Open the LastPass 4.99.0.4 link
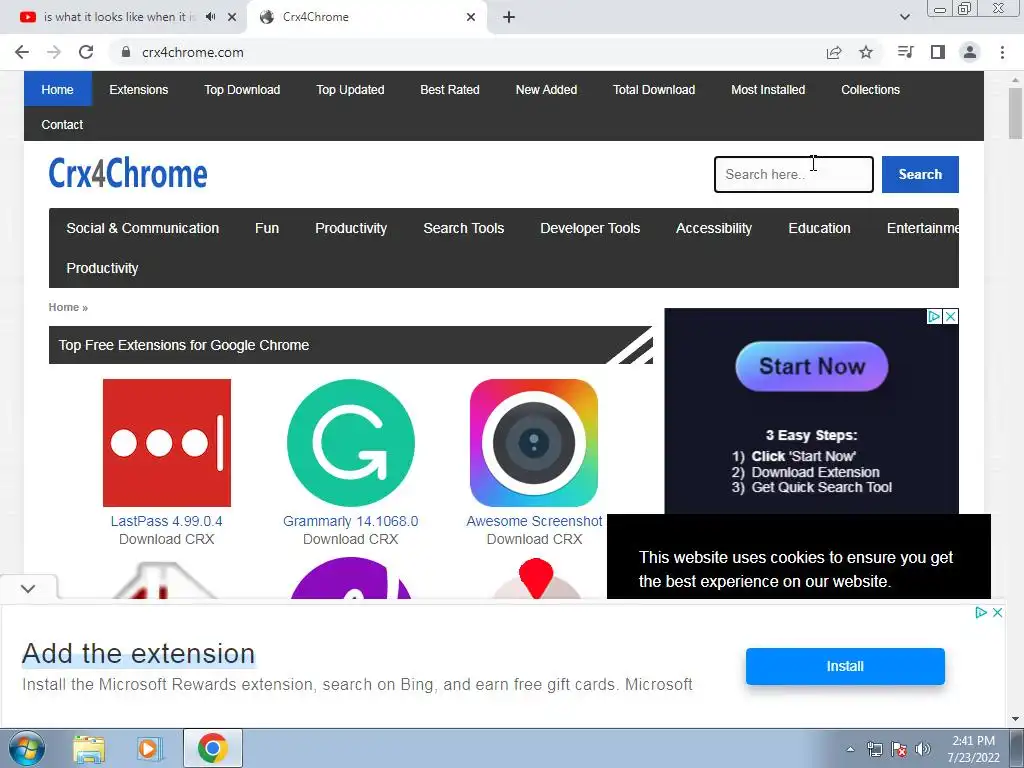 tap(167, 521)
